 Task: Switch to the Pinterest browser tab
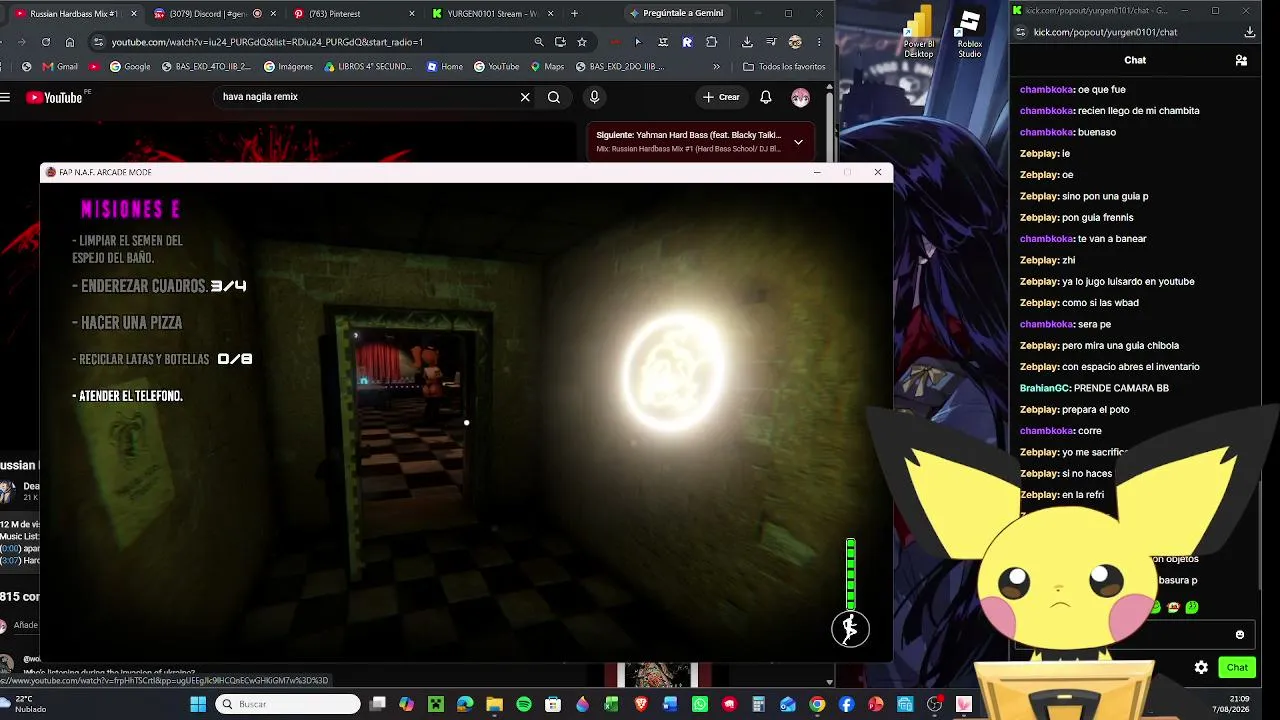pos(354,14)
